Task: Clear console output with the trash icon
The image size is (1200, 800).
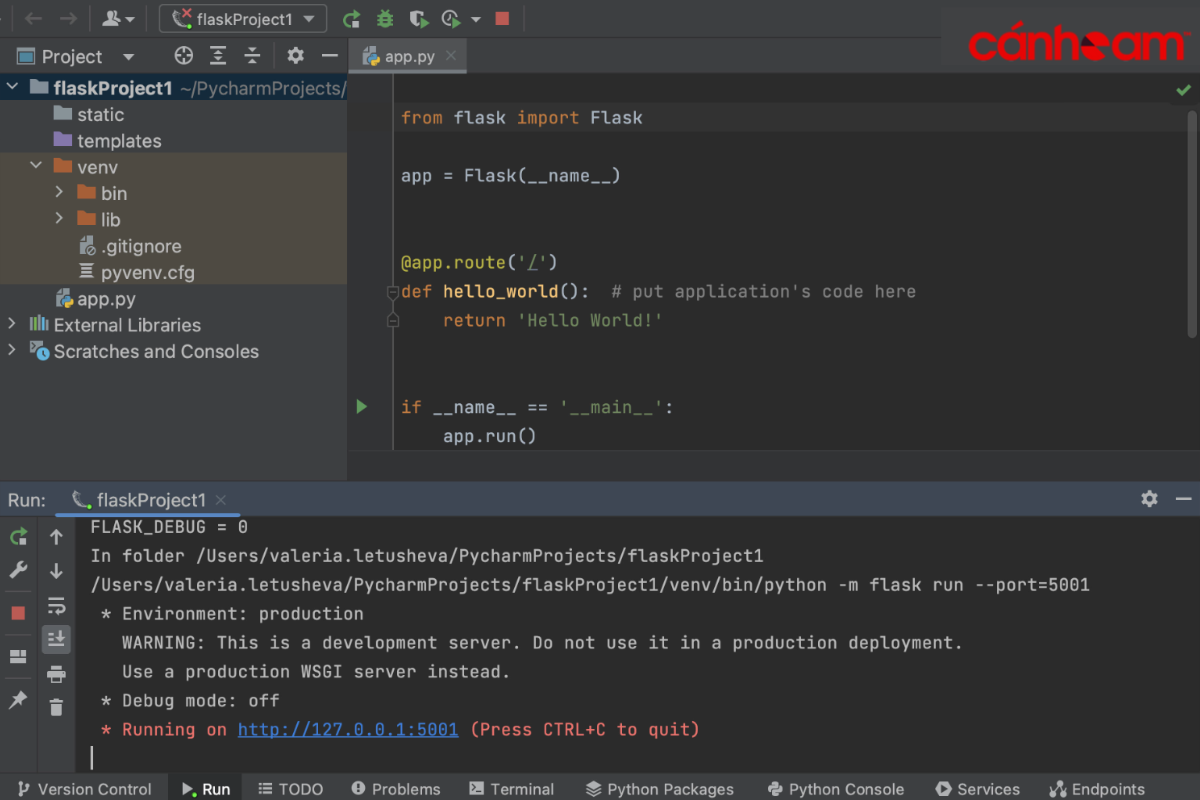Action: pyautogui.click(x=56, y=707)
